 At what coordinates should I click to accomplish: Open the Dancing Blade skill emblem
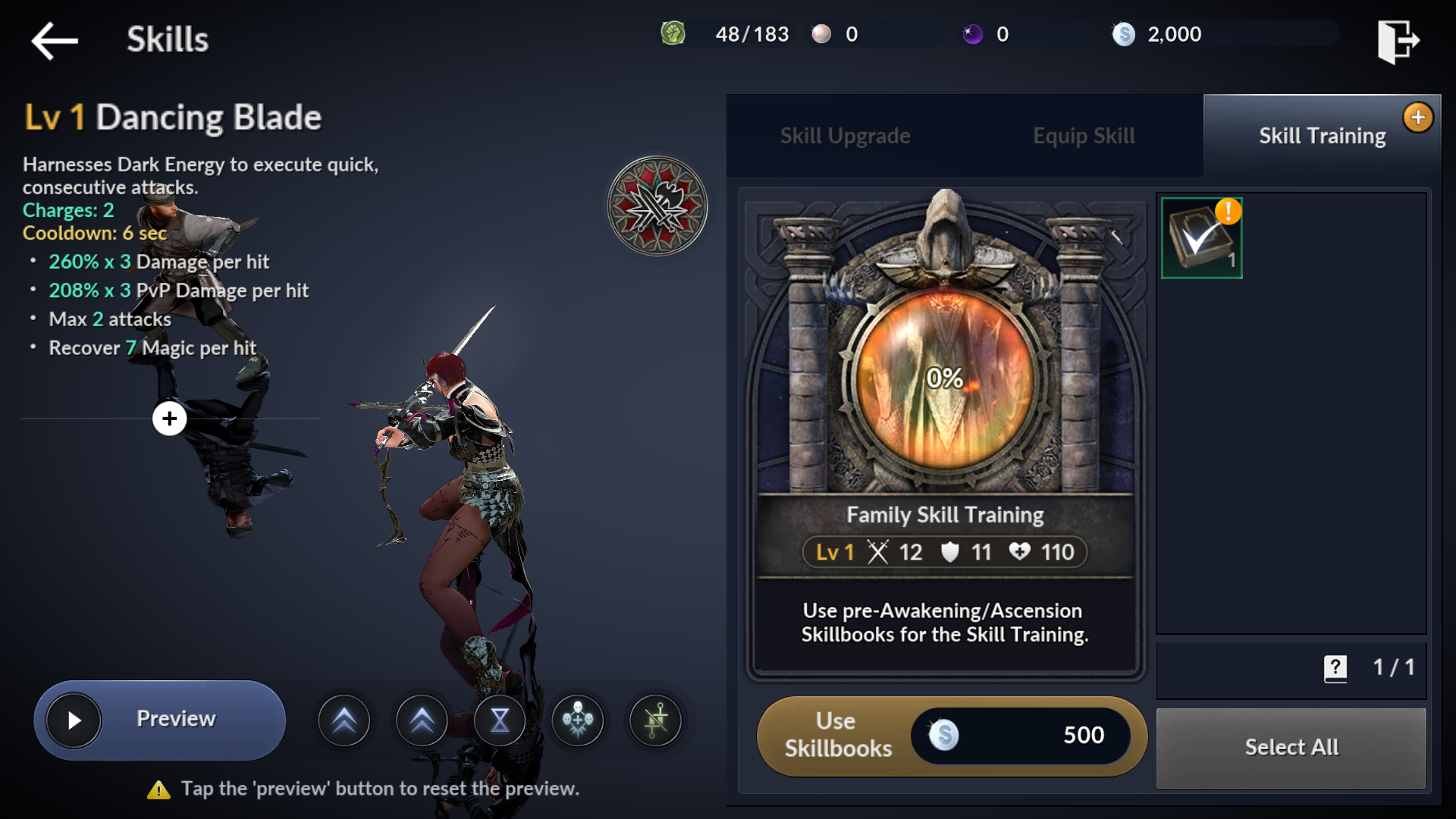coord(657,206)
